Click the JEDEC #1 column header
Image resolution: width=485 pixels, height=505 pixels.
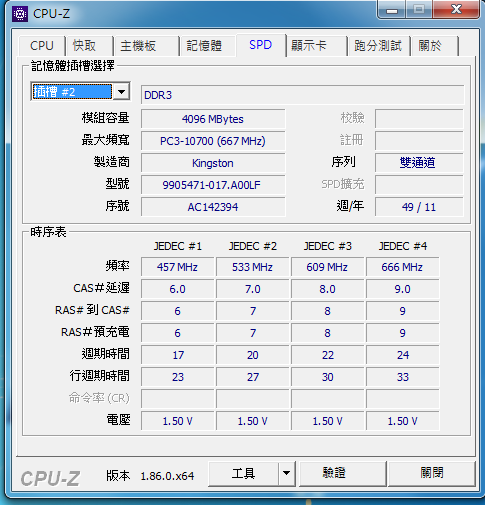click(x=178, y=246)
